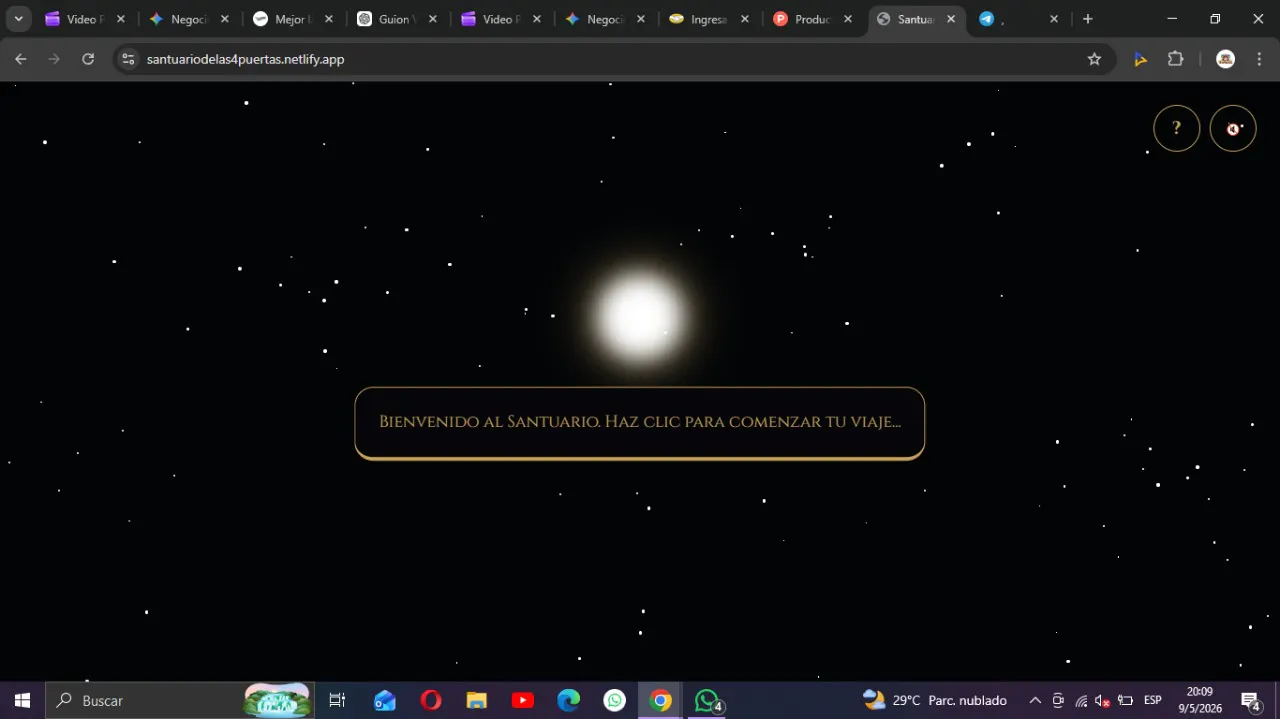Open the Wi-Fi network tray icon

point(1081,700)
